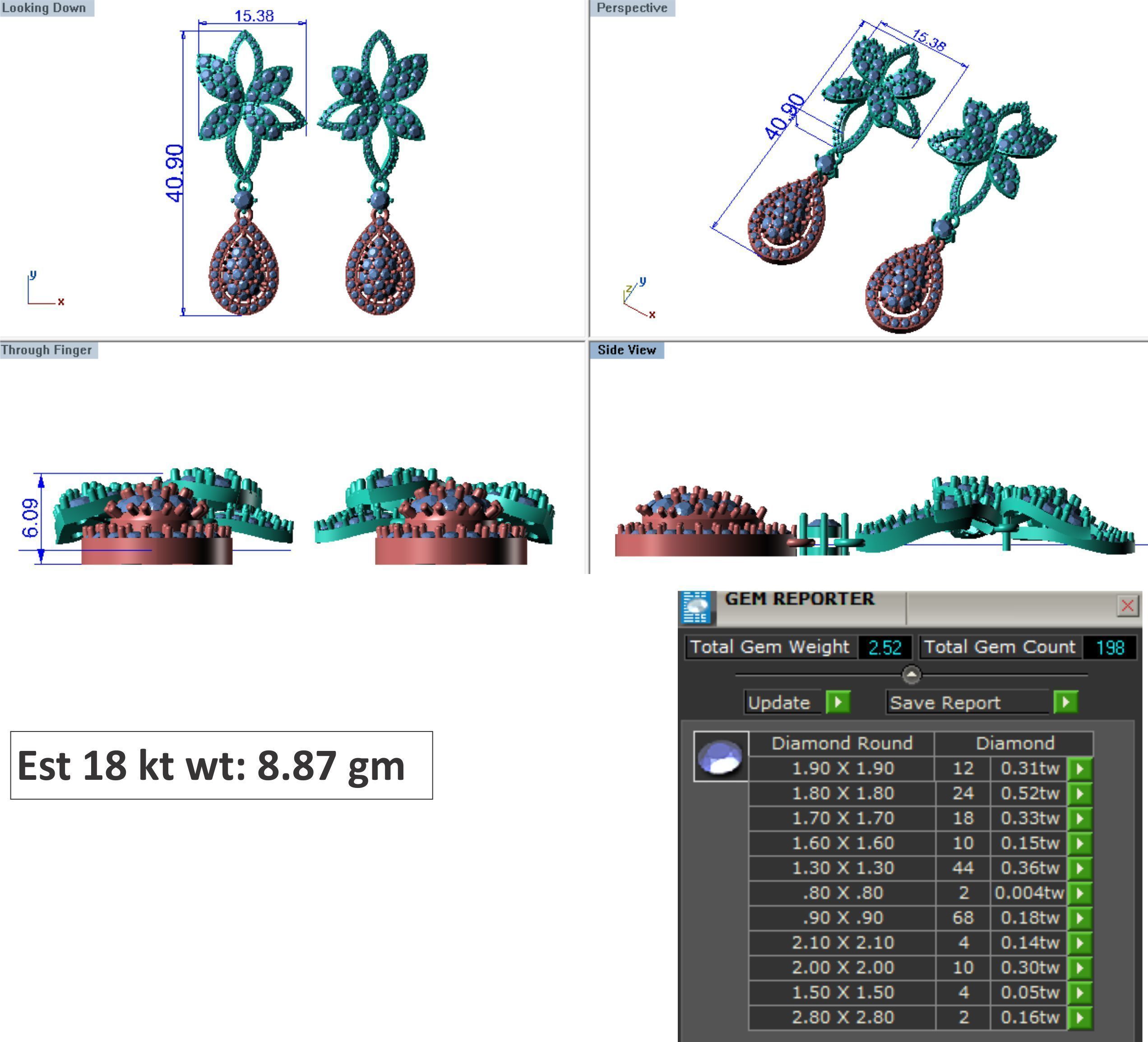Viewport: 1148px width, 1042px height.
Task: Click green arrow next to Update
Action: click(x=838, y=701)
